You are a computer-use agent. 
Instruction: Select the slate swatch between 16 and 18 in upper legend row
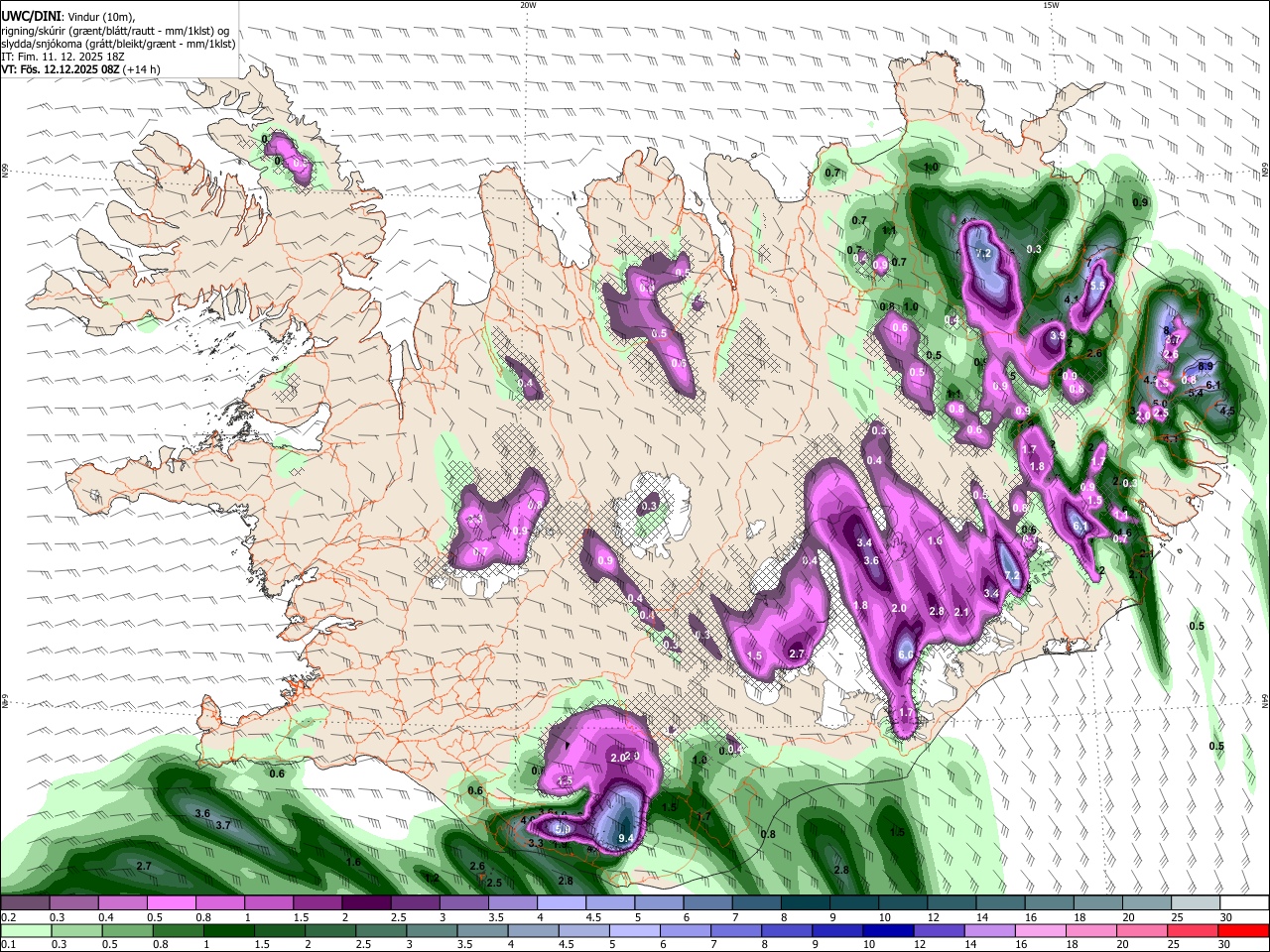1049,903
